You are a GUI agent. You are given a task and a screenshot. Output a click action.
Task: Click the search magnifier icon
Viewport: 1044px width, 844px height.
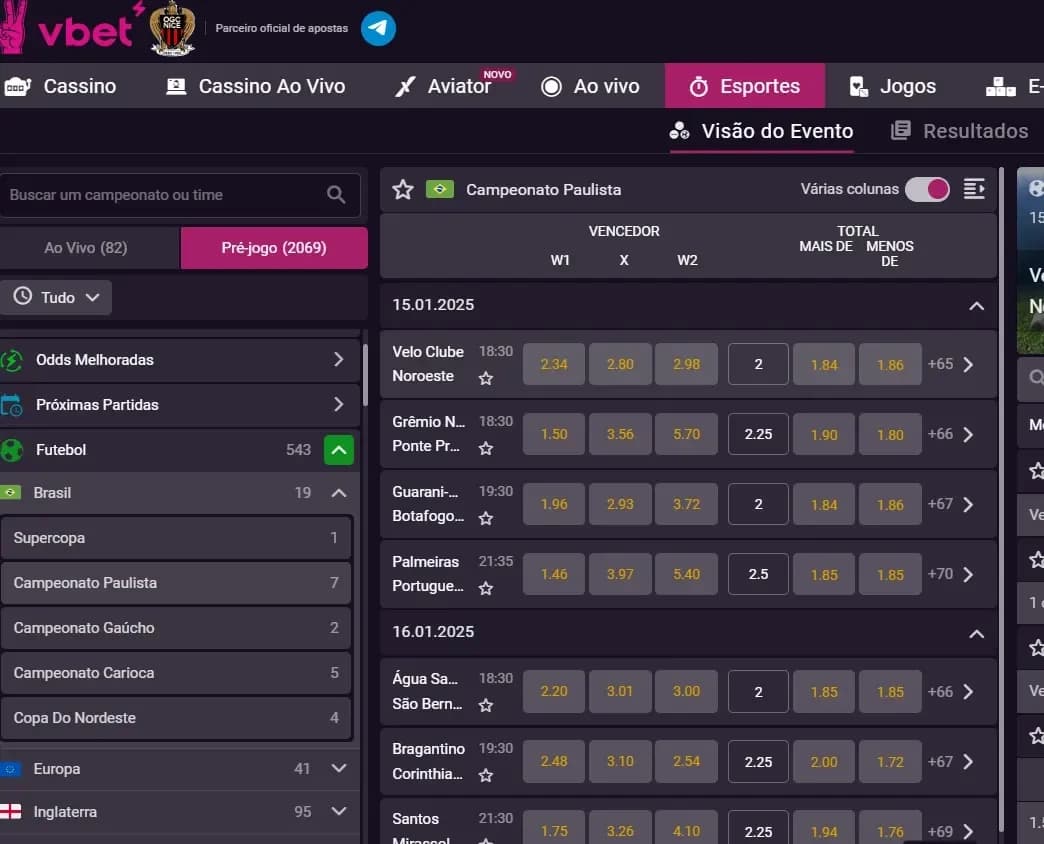(336, 195)
